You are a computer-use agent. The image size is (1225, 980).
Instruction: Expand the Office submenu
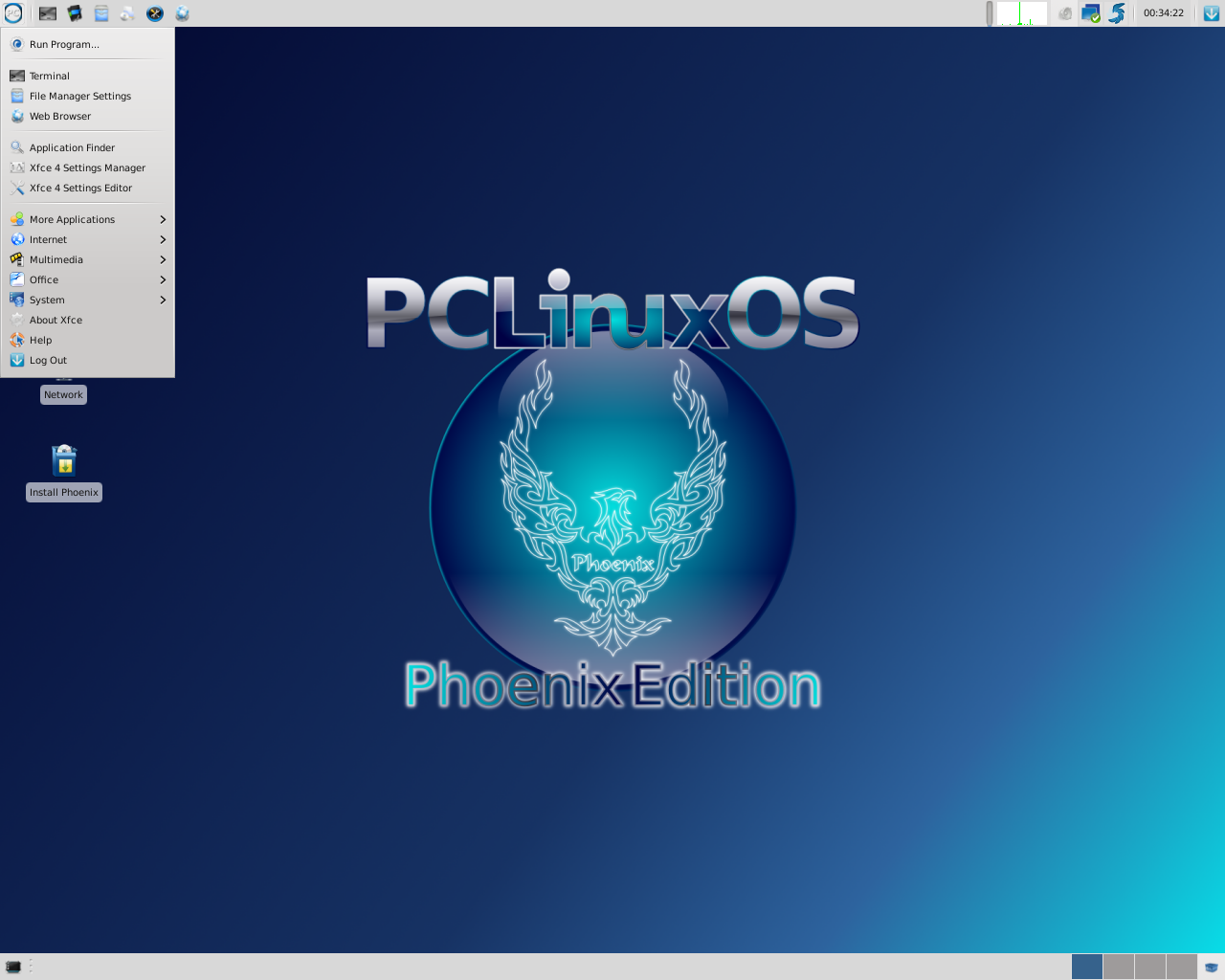click(x=87, y=279)
